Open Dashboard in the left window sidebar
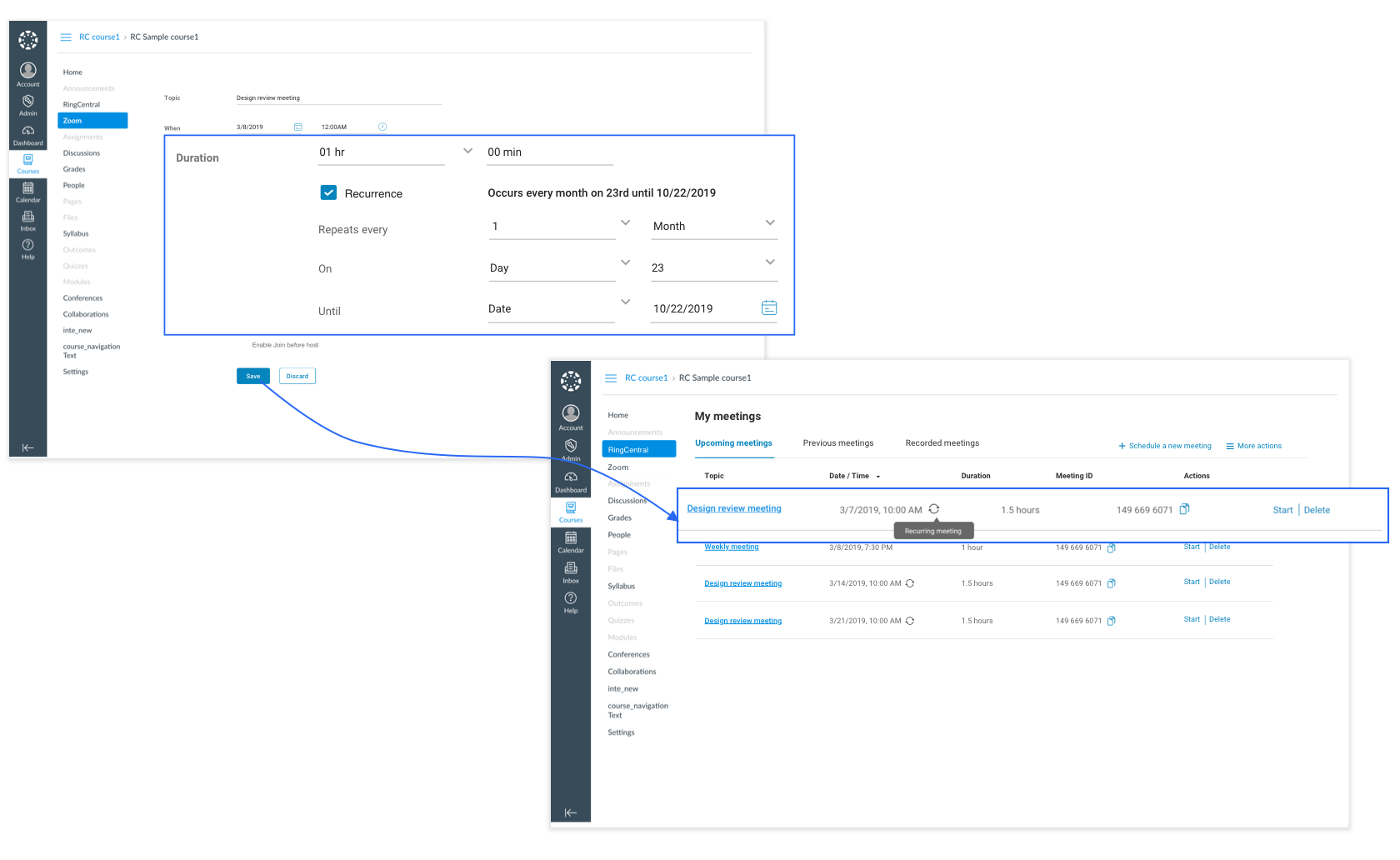This screenshot has width=1400, height=860. tap(27, 135)
